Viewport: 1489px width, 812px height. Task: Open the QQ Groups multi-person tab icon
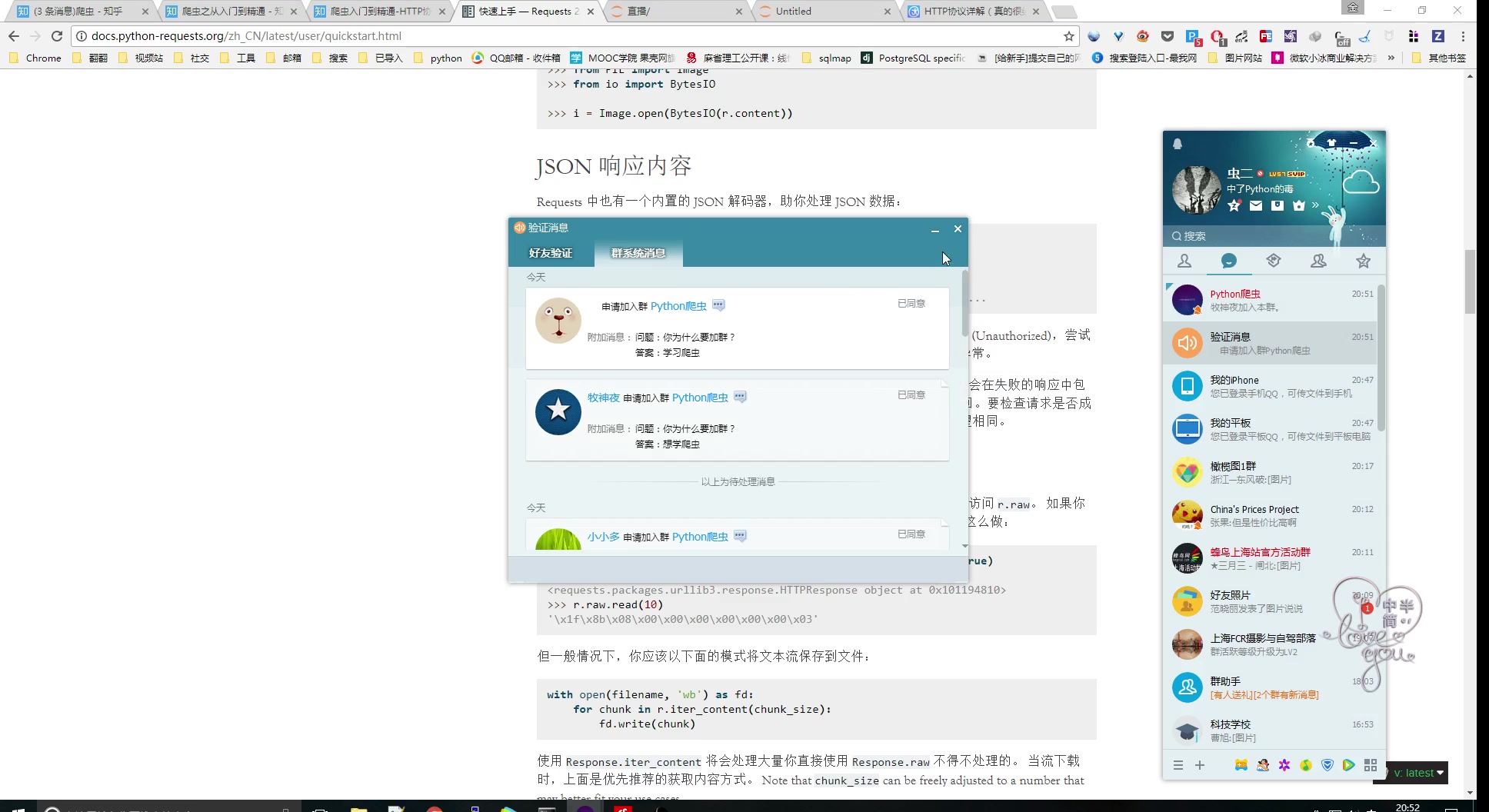(1318, 261)
